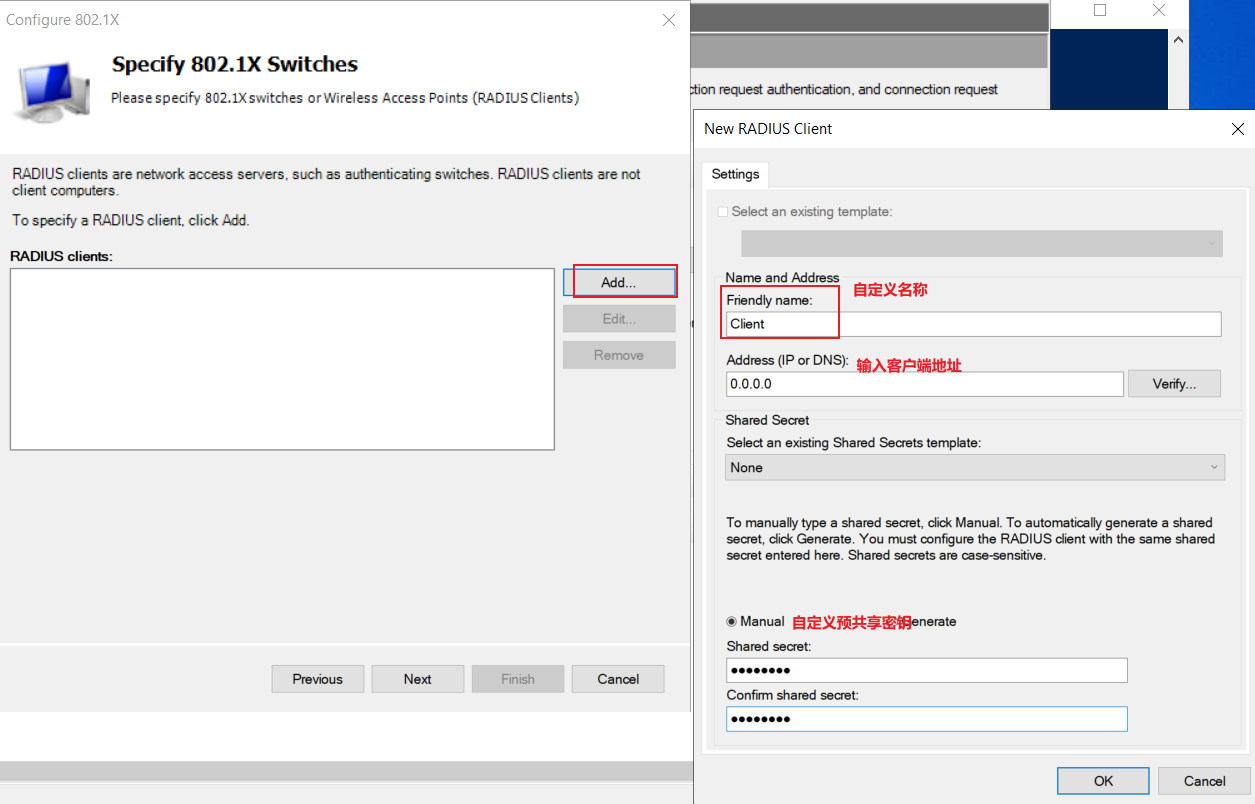Close the New RADIUS Client dialog window
Image resolution: width=1255 pixels, height=804 pixels.
pos(1237,129)
